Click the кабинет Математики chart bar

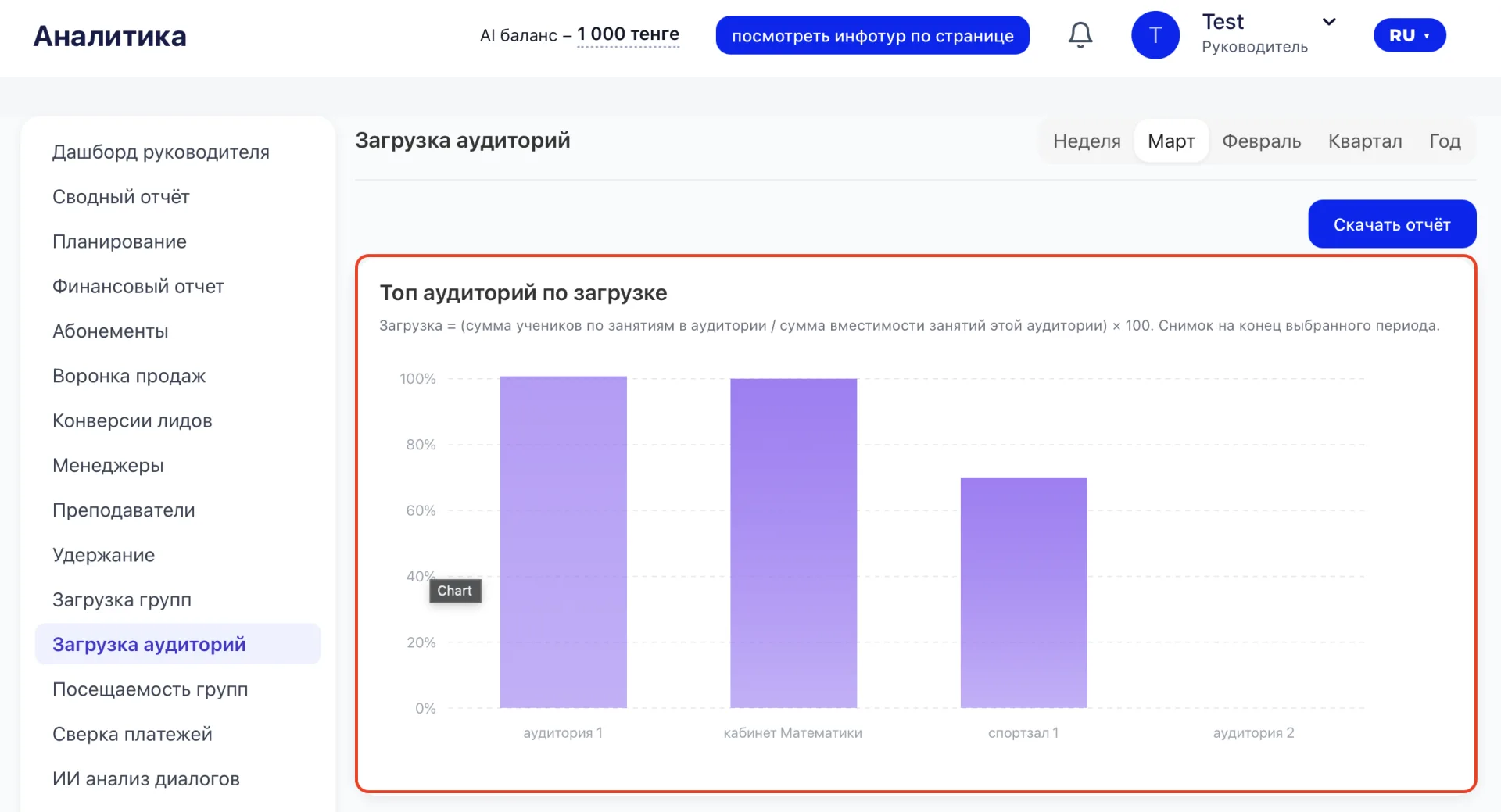point(793,543)
